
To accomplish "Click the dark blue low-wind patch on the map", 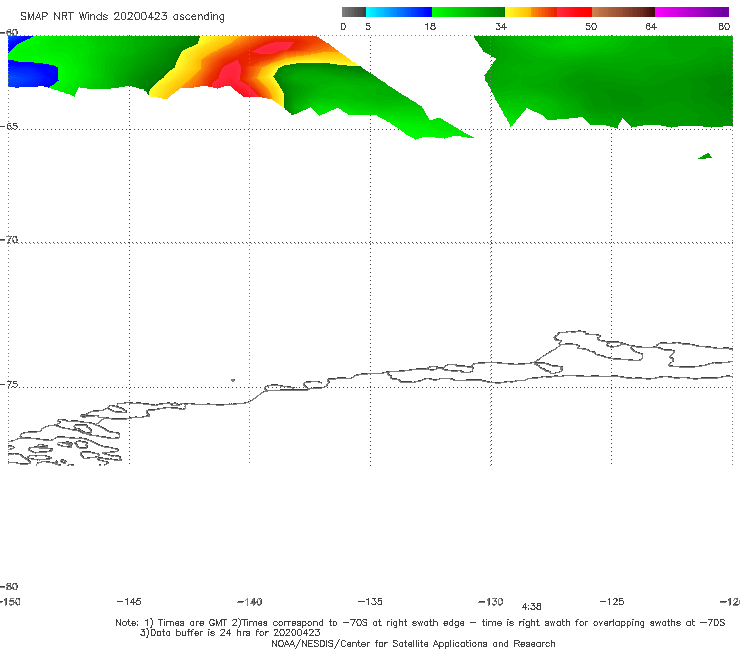I will click(31, 75).
